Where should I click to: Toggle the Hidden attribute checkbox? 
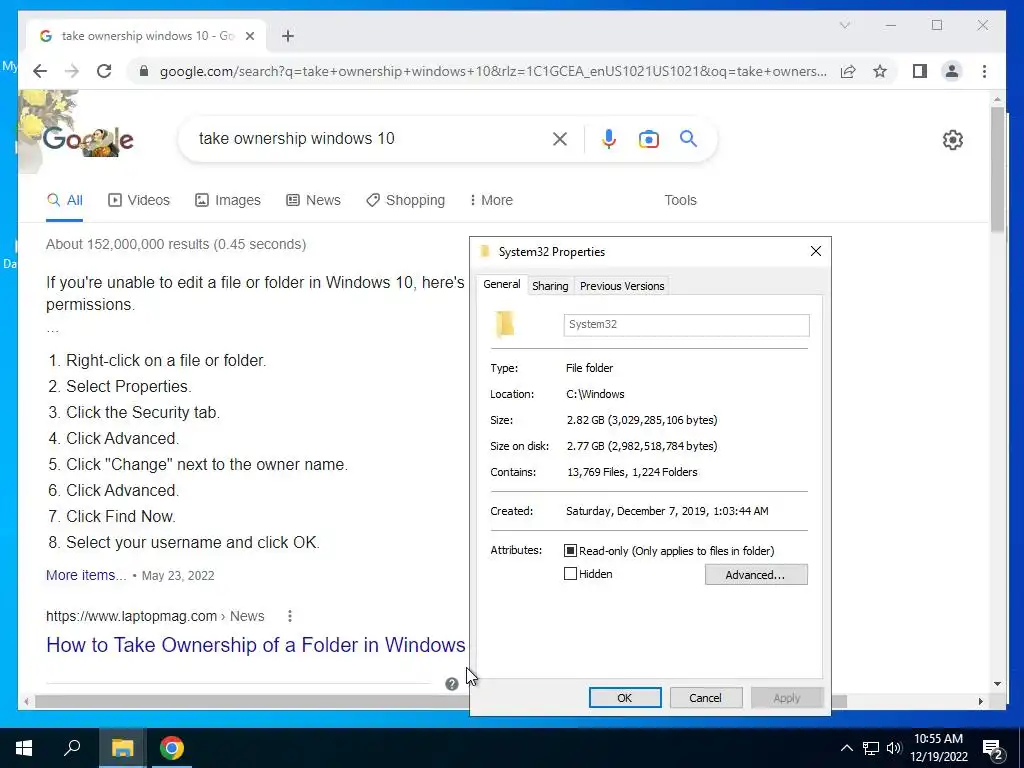570,574
